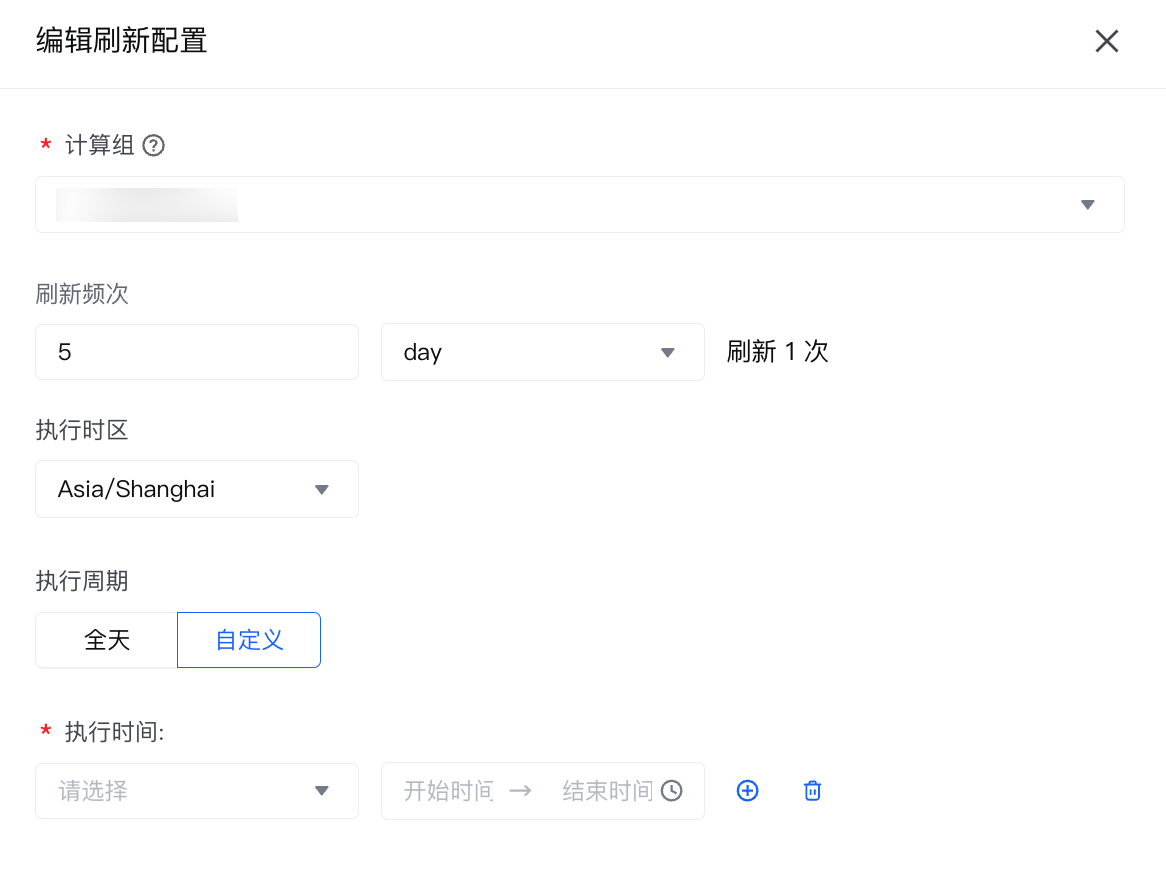Click the 结束时间 end time field
The height and width of the screenshot is (892, 1166).
pyautogui.click(x=607, y=791)
